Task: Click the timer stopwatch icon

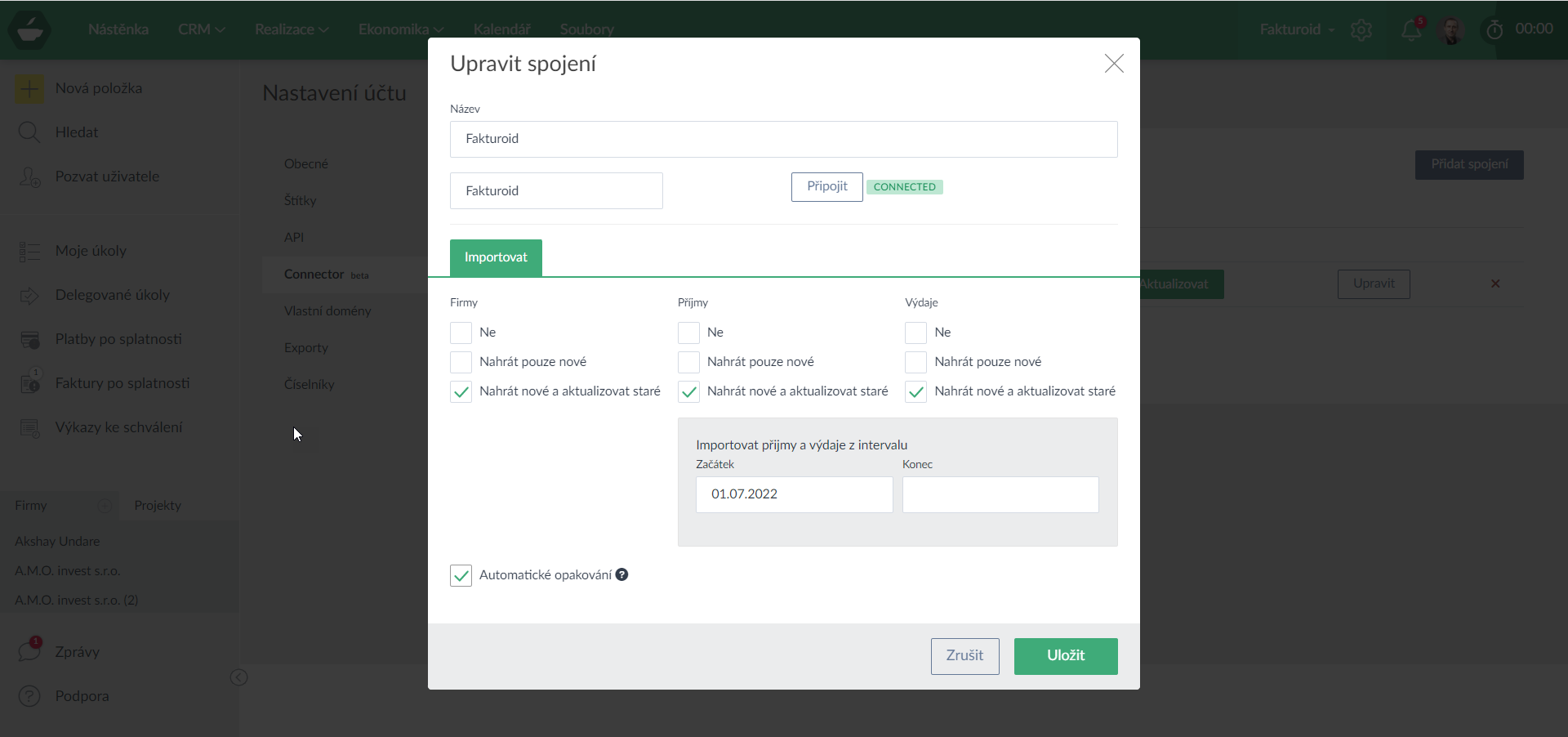Action: coord(1494,30)
